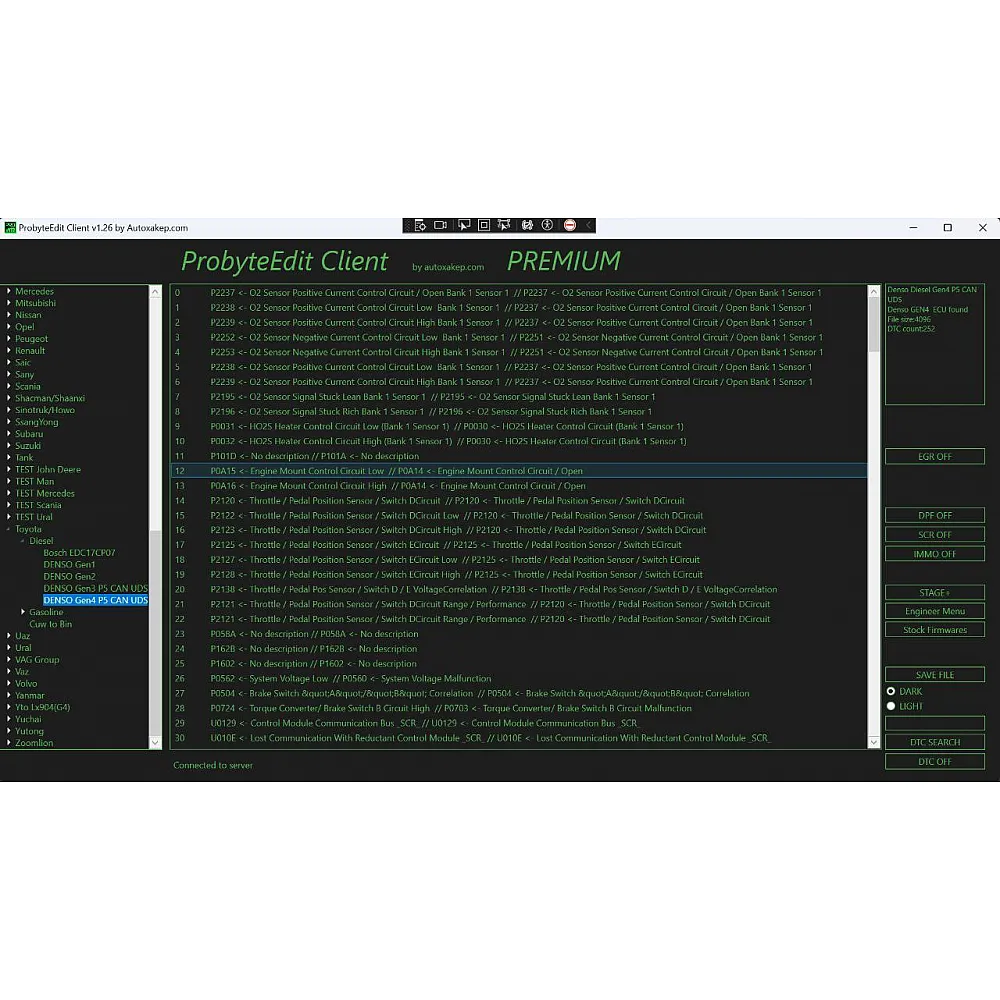Click the red stop icon in debug toolbar
This screenshot has height=1000, width=1000.
coord(569,226)
